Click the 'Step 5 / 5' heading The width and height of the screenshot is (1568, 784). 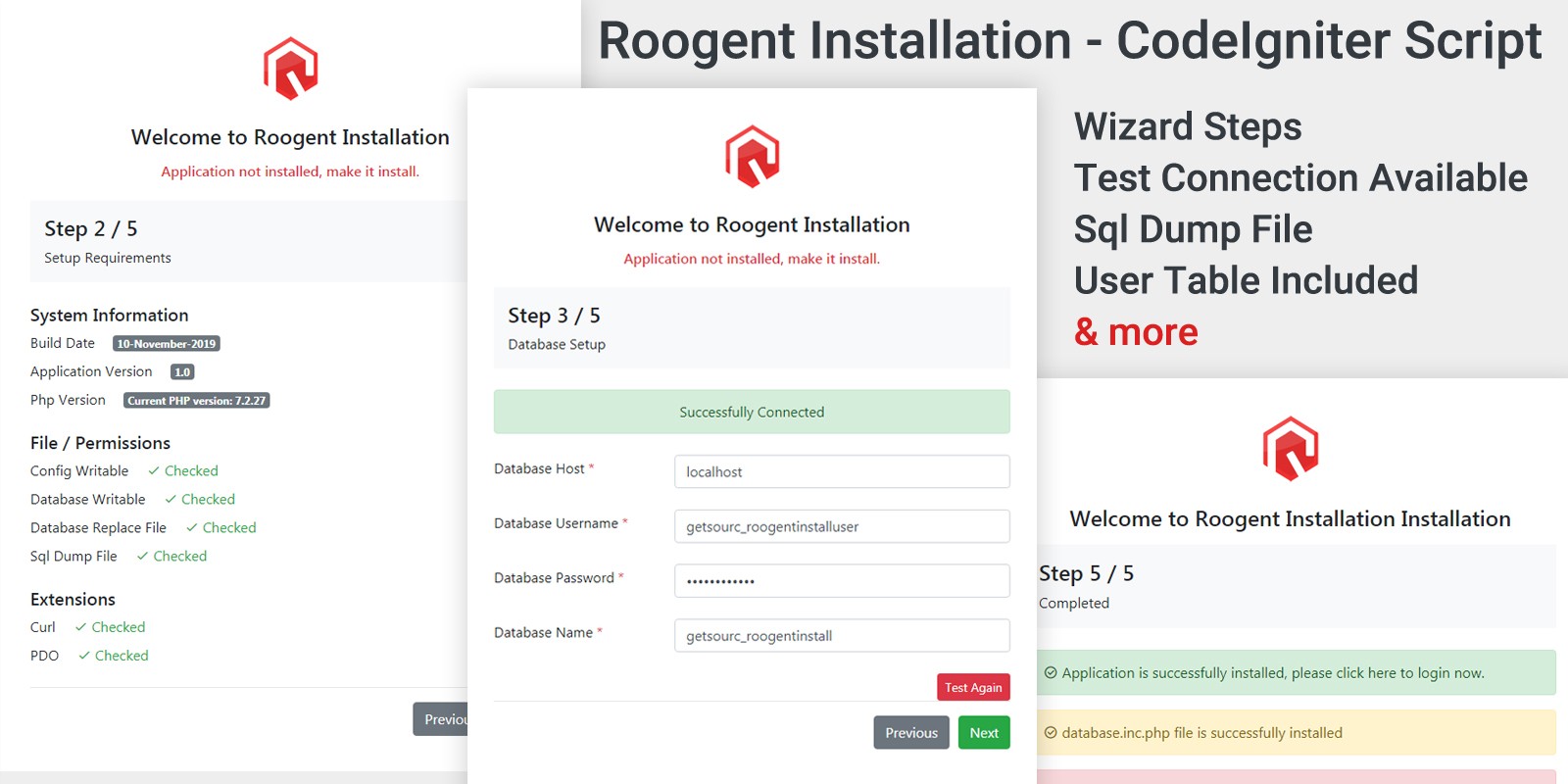(x=1086, y=573)
